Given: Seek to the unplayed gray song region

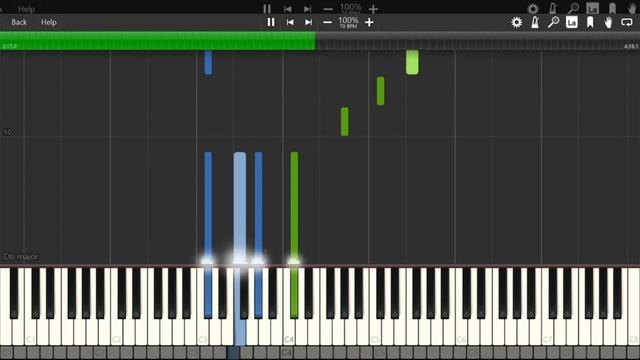Looking at the screenshot, I should click(x=478, y=41).
